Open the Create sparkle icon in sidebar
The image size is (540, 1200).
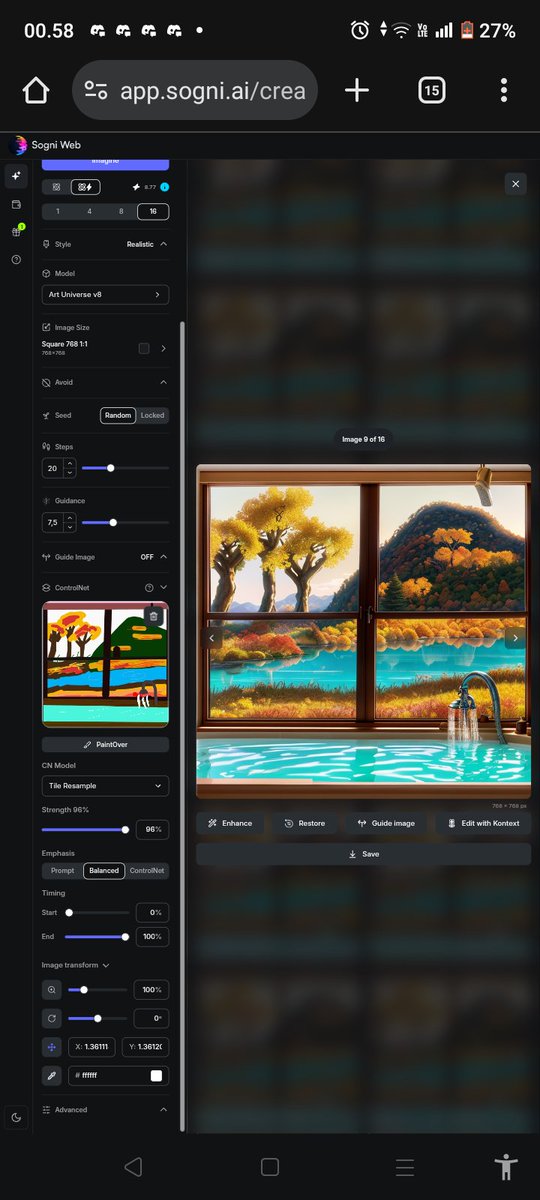pyautogui.click(x=15, y=176)
